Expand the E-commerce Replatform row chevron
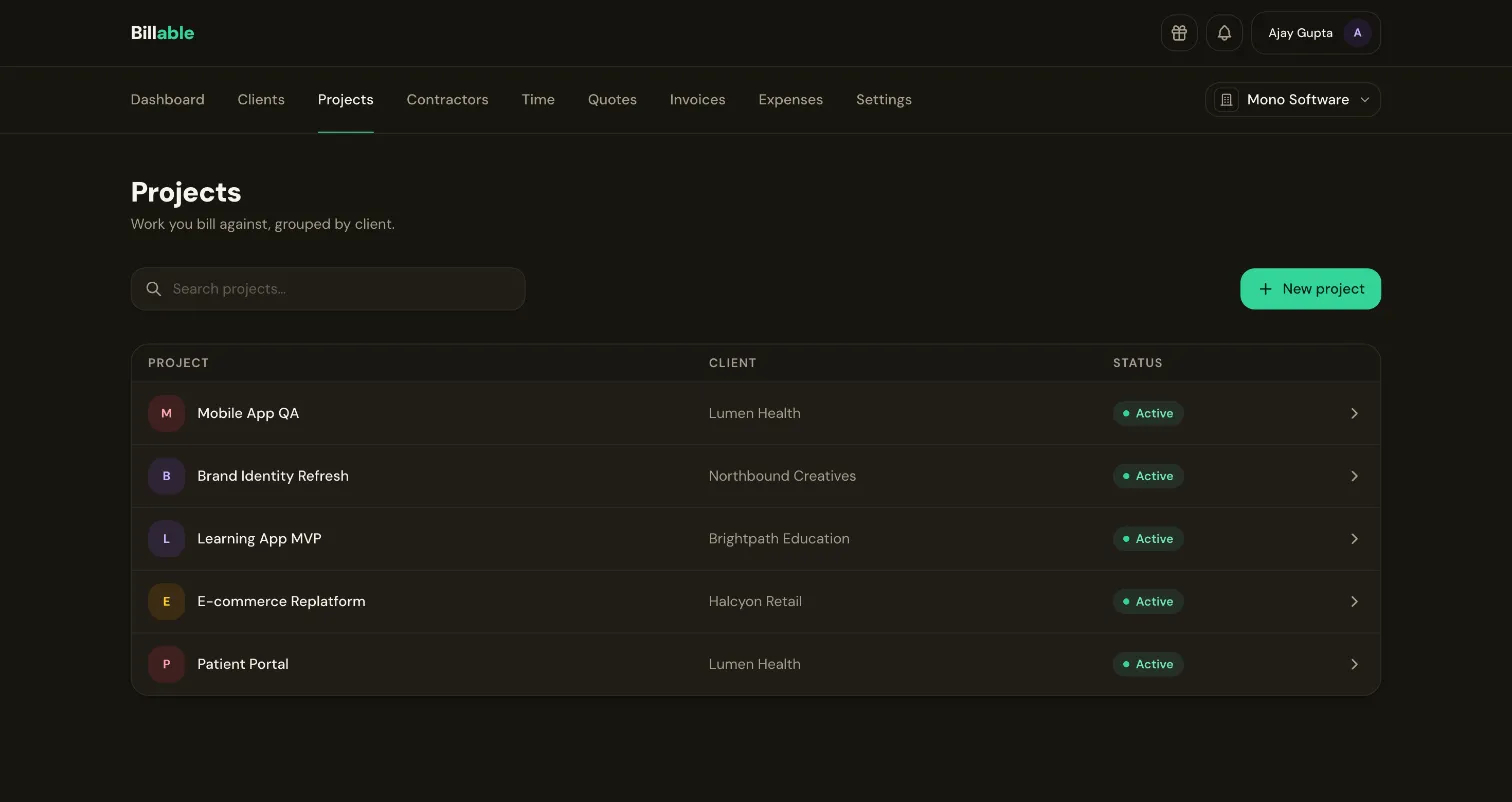 pos(1354,601)
